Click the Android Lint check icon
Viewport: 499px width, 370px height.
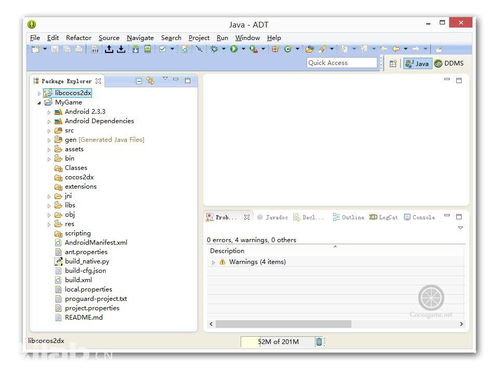click(162, 49)
